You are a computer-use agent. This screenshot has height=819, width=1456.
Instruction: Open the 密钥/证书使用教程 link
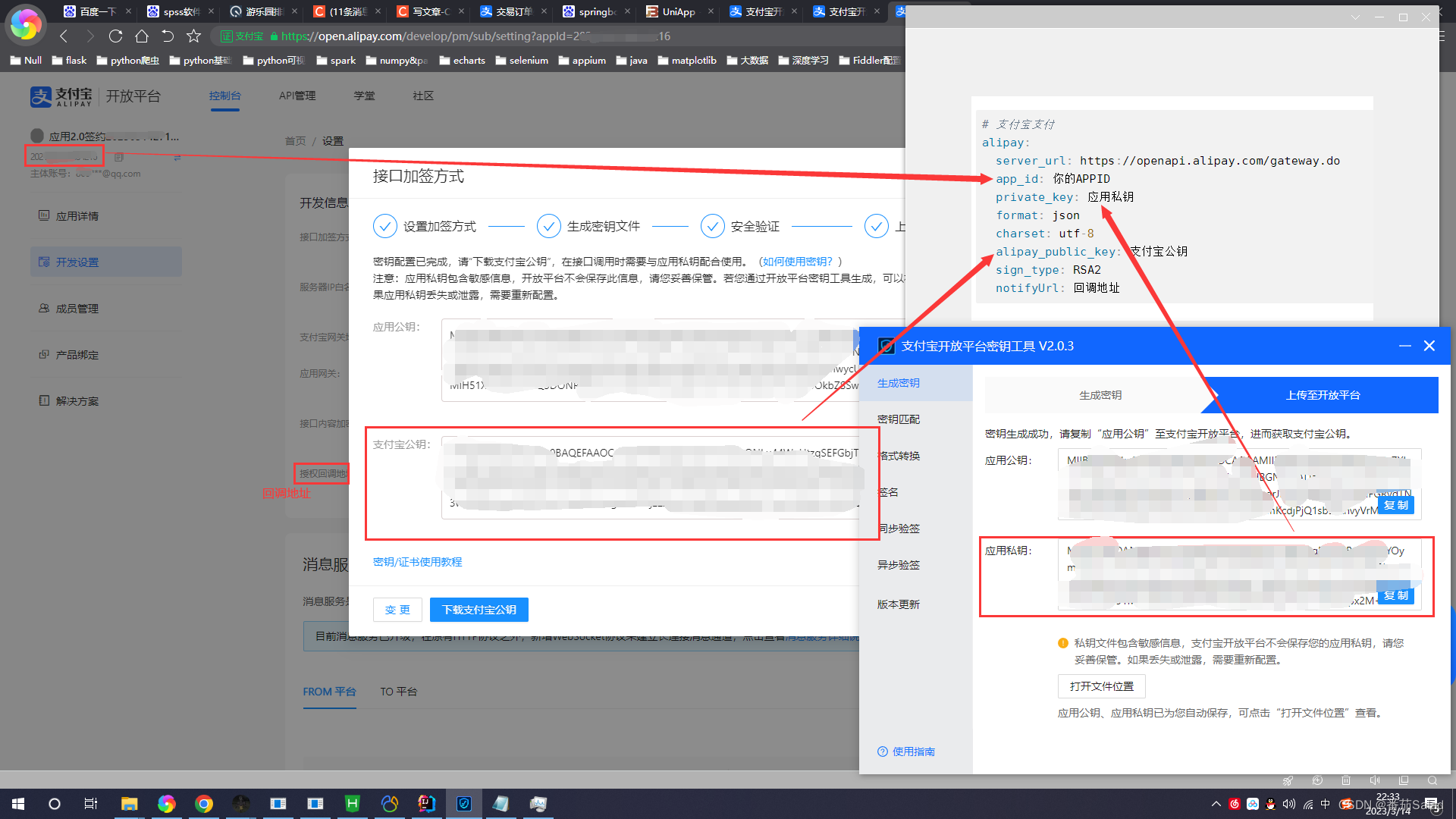click(417, 562)
